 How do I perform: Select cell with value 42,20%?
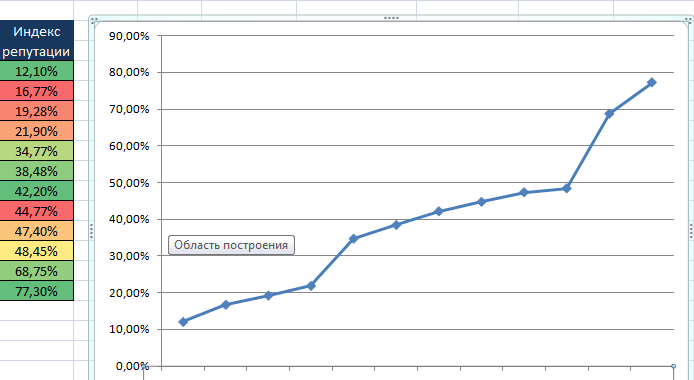(x=36, y=191)
